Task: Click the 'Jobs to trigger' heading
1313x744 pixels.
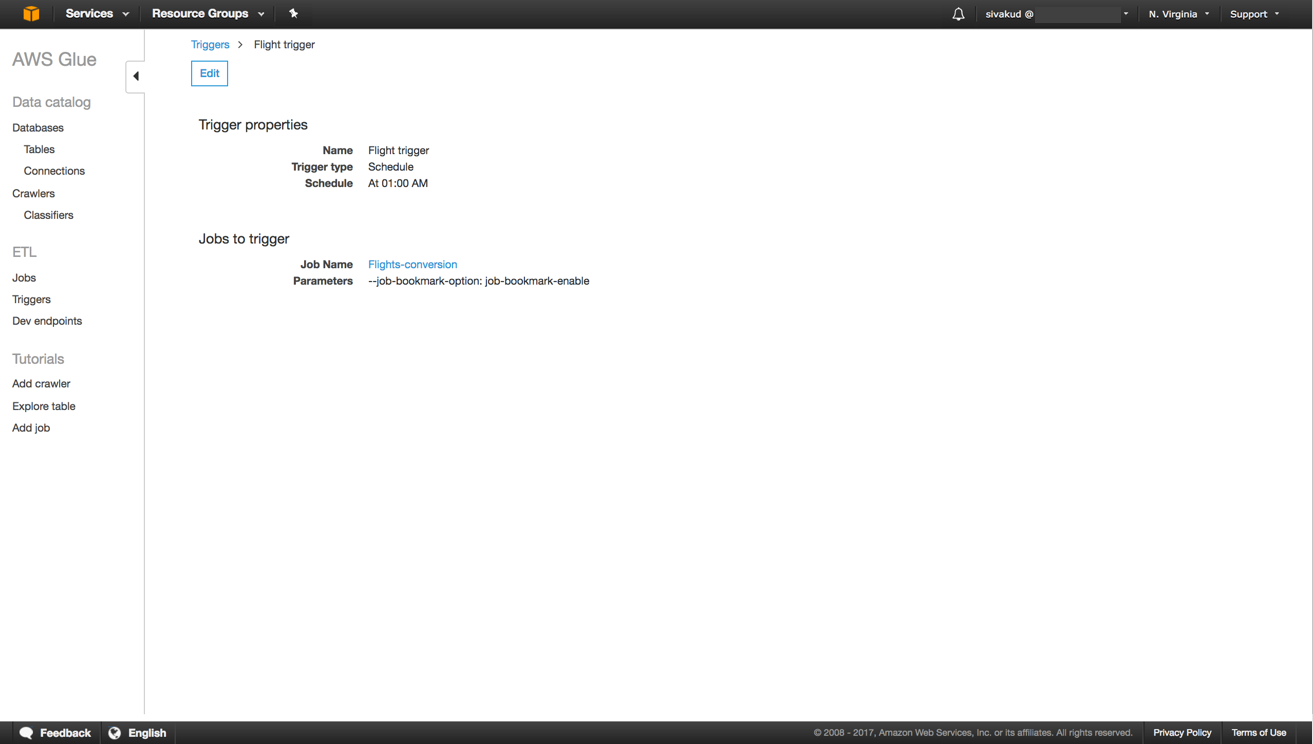Action: [x=244, y=239]
